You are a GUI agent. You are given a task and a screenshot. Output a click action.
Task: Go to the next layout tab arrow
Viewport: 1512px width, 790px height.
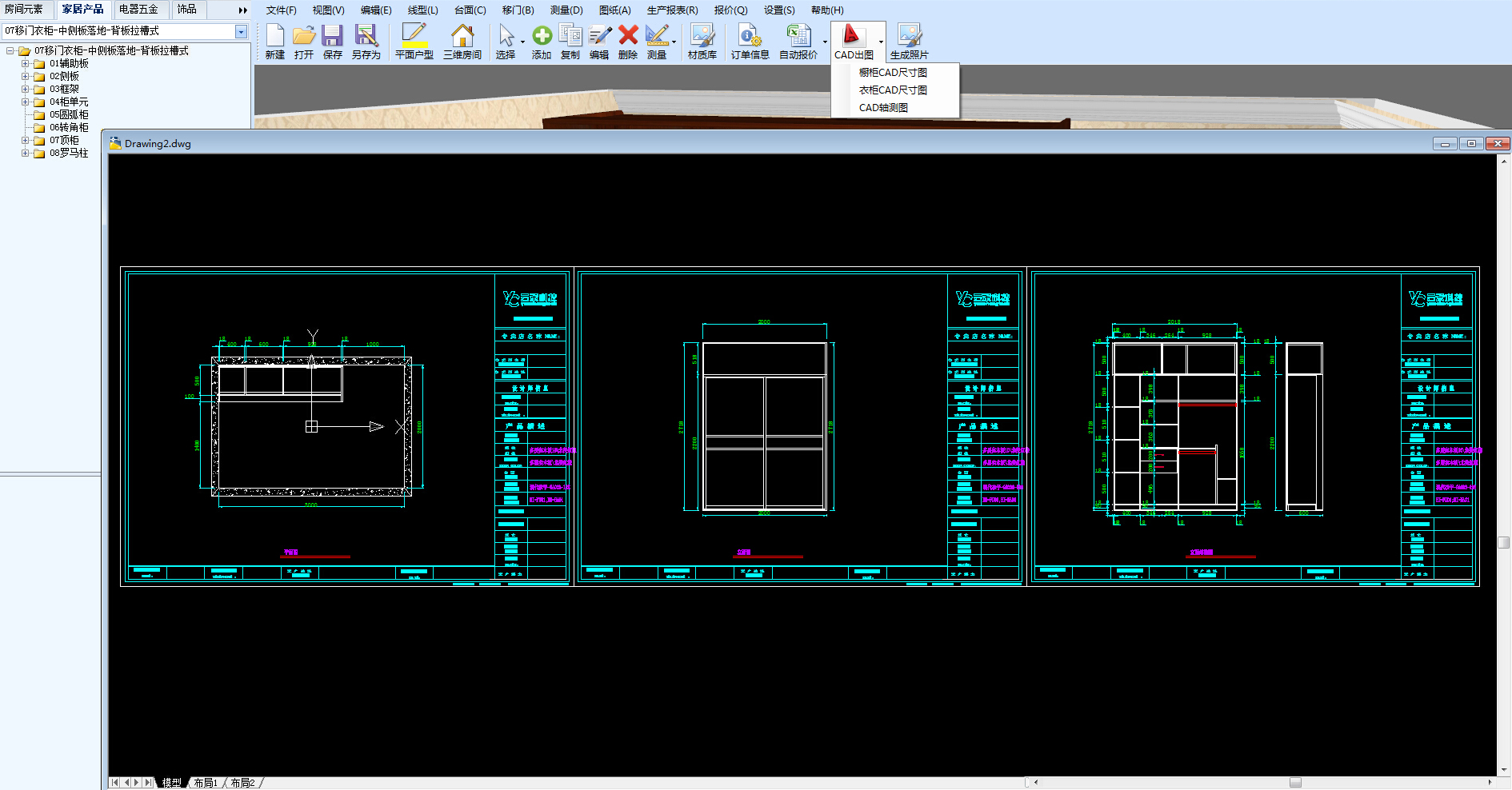(137, 783)
